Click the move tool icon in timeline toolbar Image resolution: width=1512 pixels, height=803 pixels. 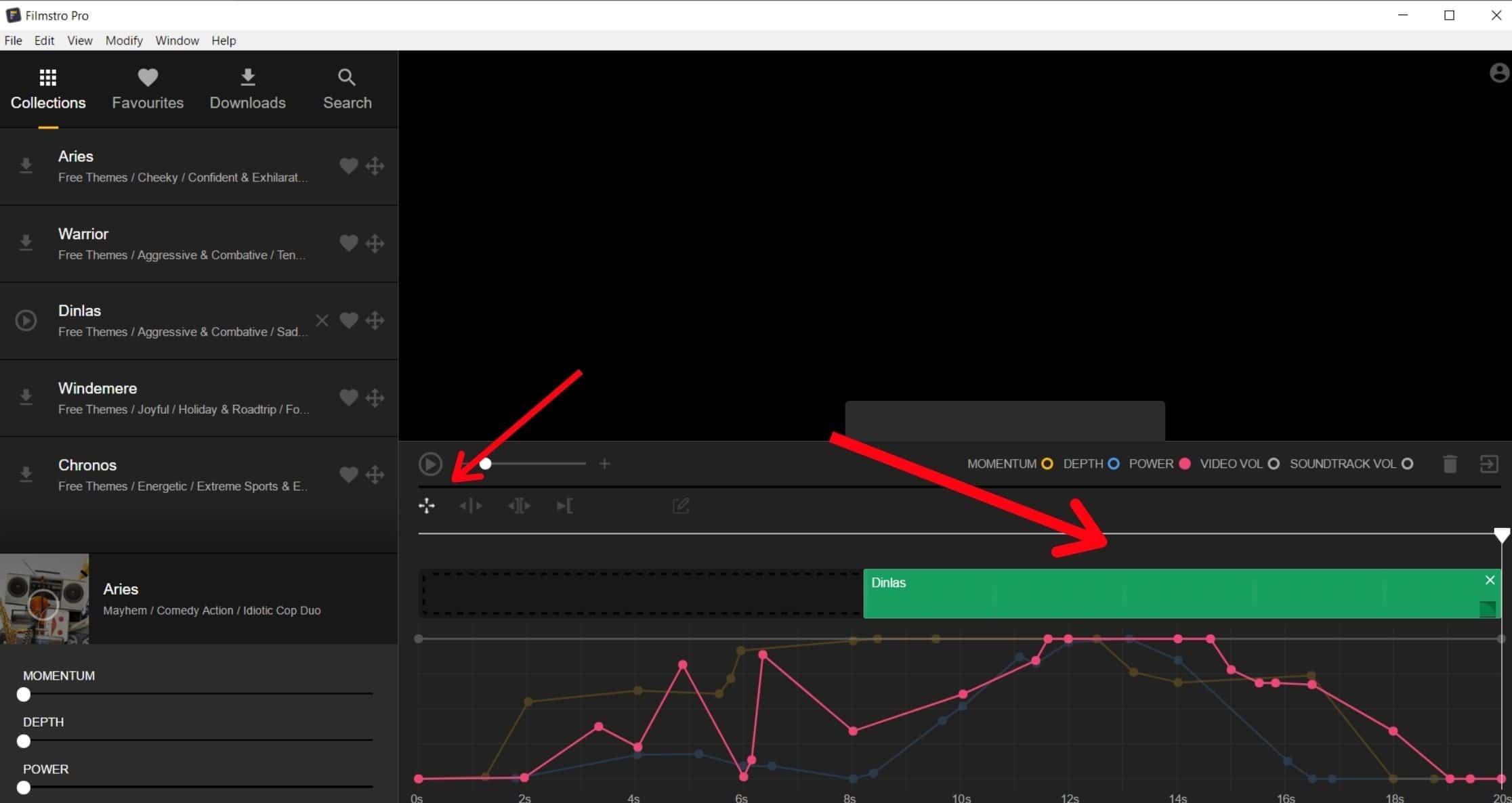coord(427,506)
